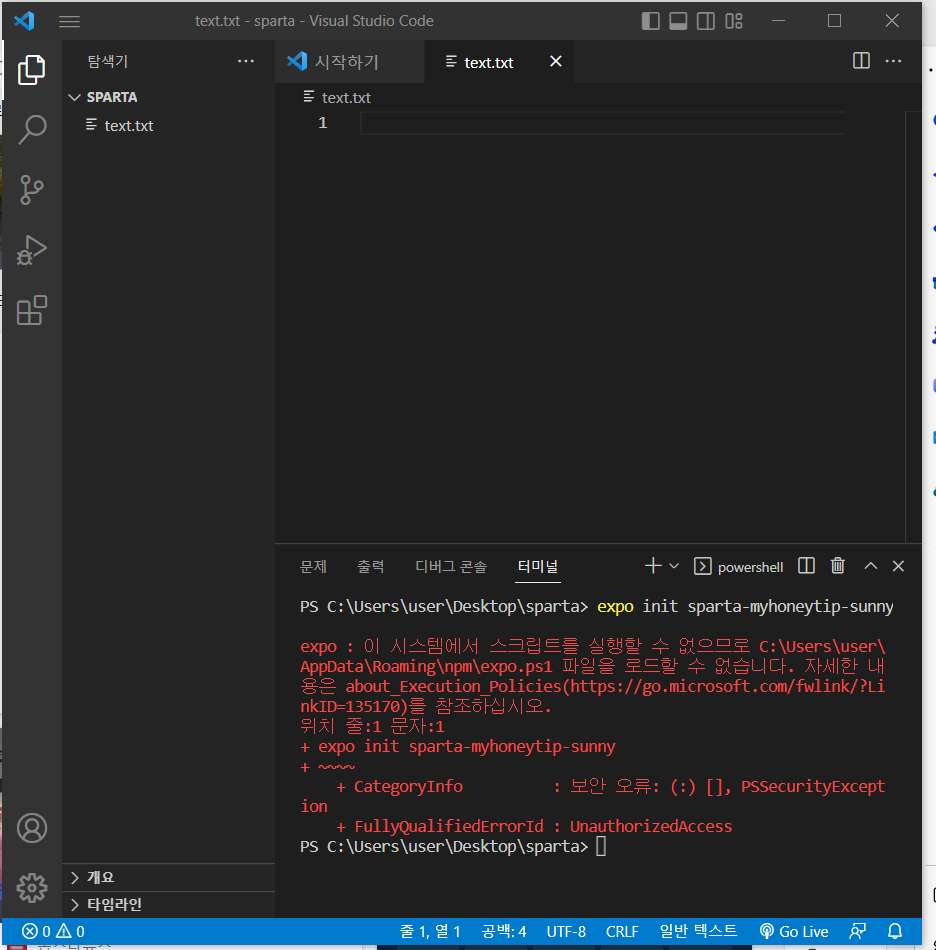Open the hamburger application menu

(x=70, y=21)
